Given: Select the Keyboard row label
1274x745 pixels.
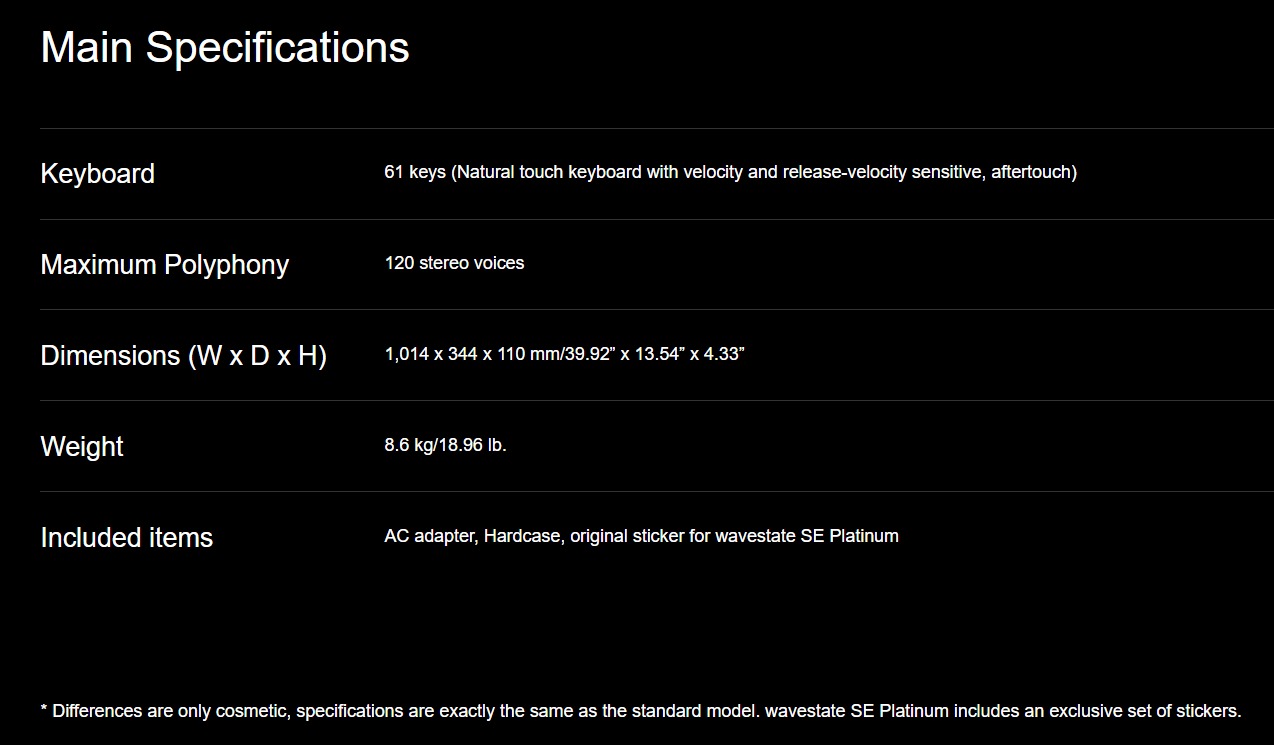Looking at the screenshot, I should pos(97,174).
